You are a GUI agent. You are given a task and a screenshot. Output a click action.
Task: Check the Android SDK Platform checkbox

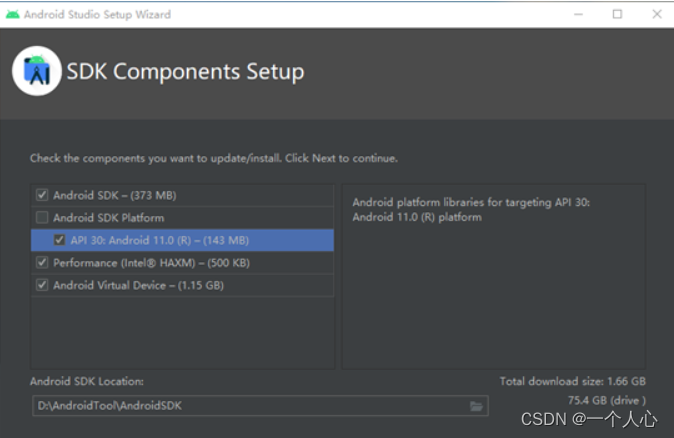click(x=42, y=217)
